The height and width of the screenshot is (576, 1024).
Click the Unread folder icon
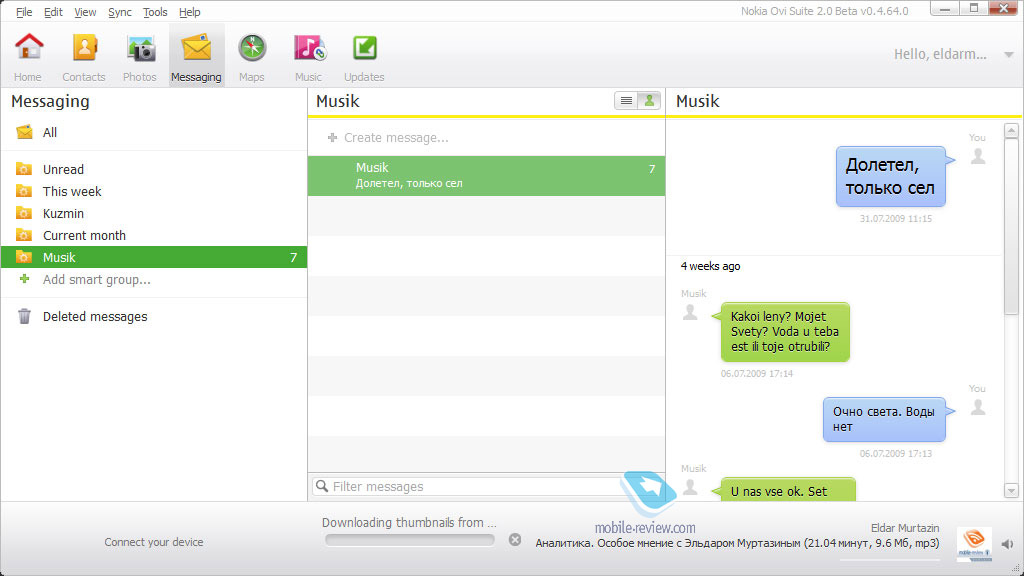point(24,169)
